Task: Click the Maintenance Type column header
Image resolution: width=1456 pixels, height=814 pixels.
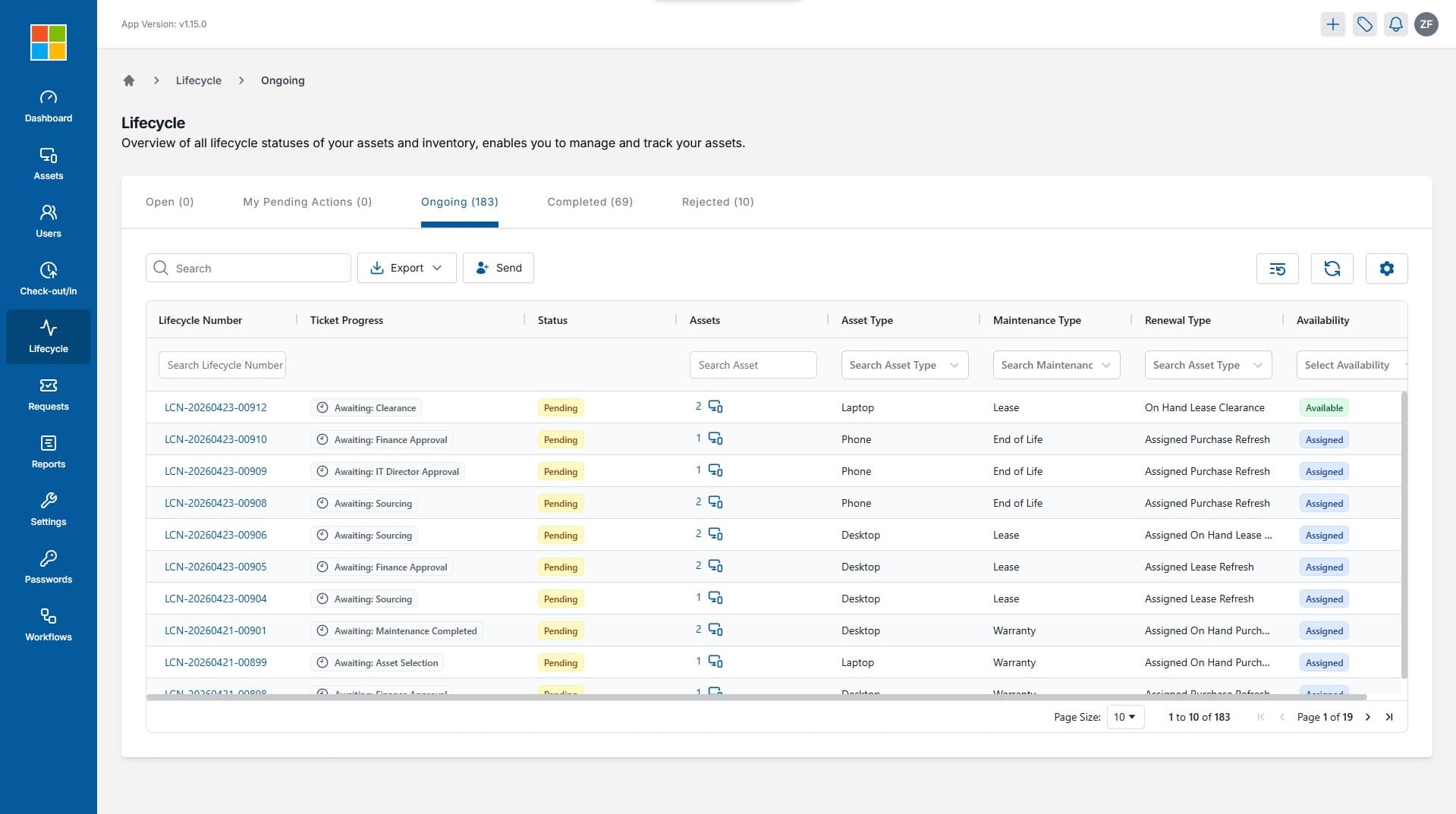Action: (x=1037, y=320)
